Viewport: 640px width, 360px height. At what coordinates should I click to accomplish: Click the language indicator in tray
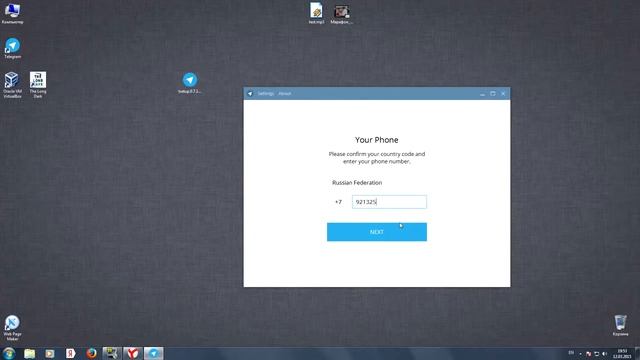[571, 353]
